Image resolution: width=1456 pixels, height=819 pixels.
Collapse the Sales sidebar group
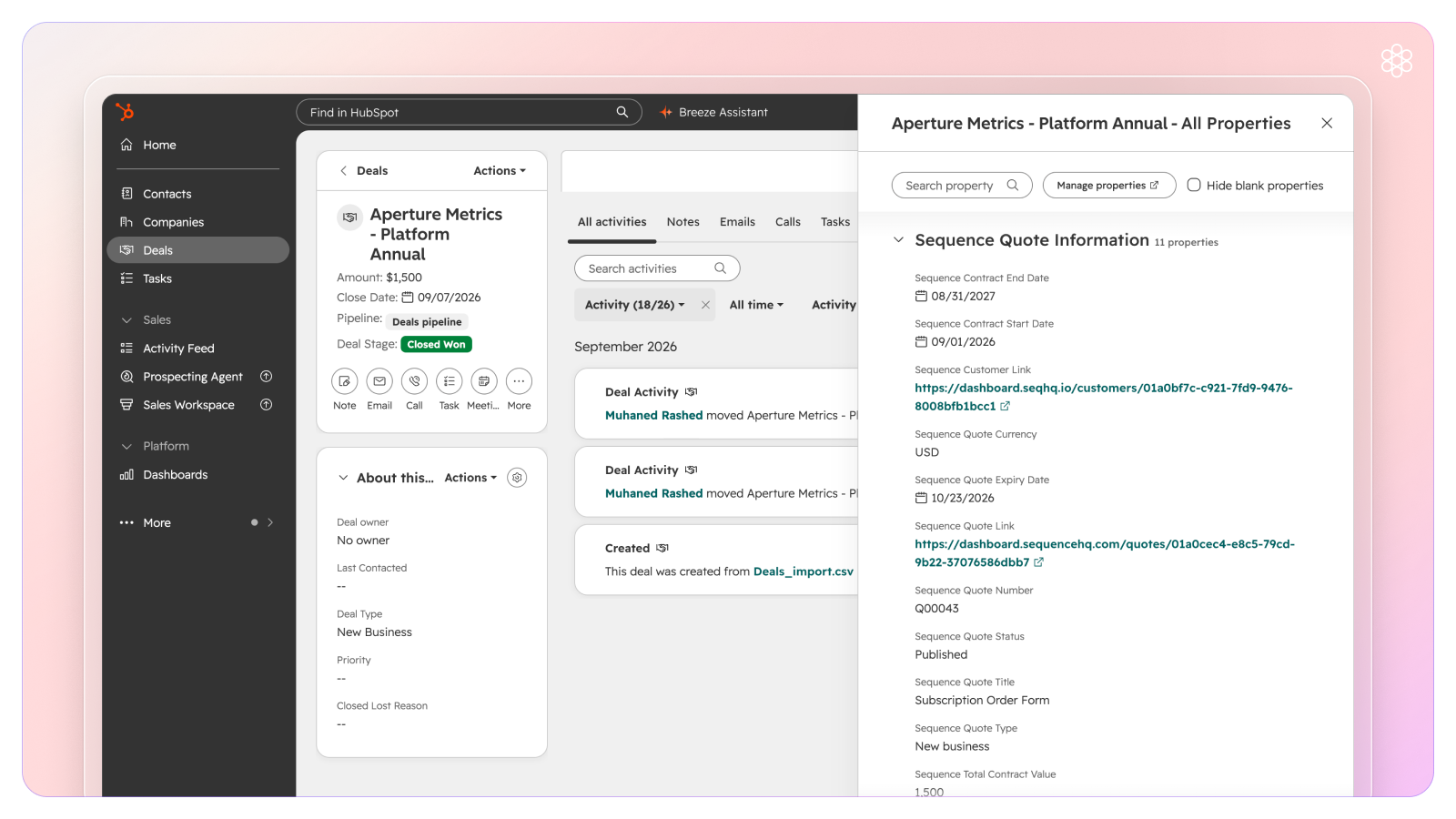click(x=126, y=320)
